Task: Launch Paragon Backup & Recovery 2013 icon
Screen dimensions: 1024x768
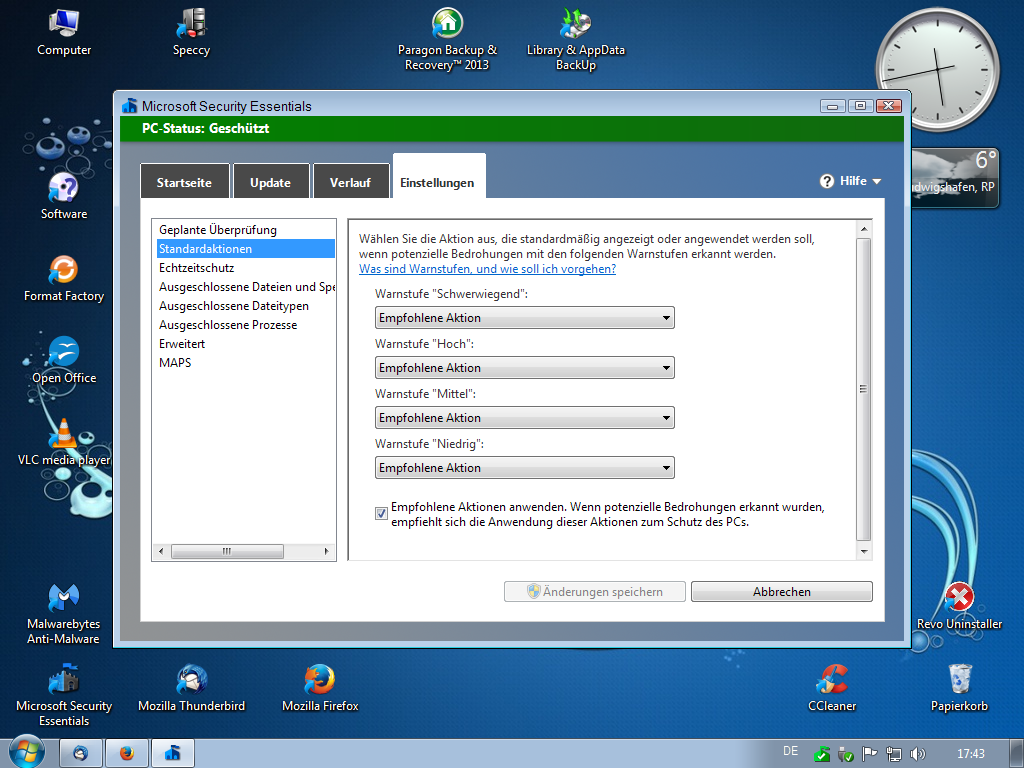Action: pos(447,39)
